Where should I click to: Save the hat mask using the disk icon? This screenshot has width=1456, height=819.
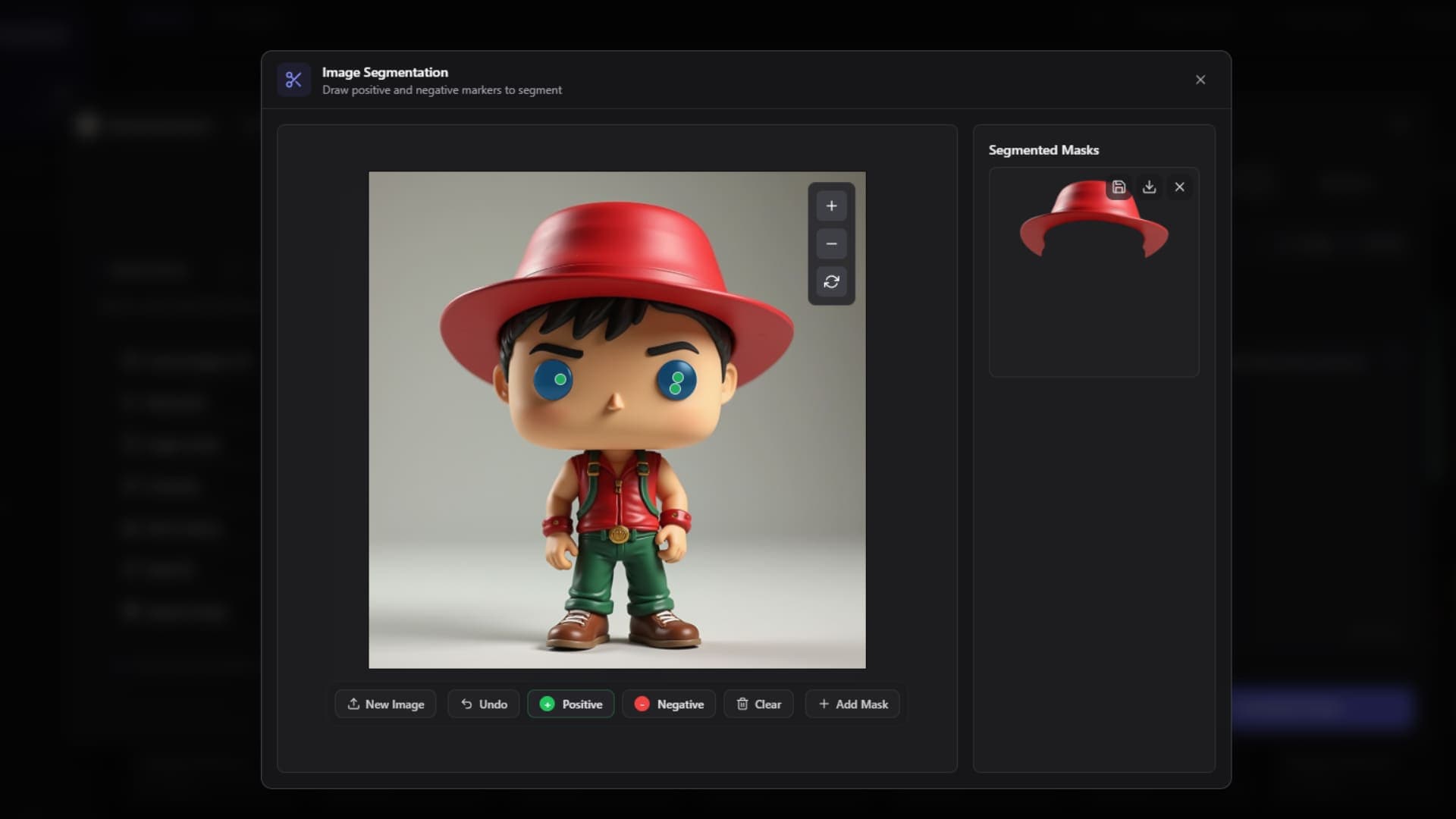click(1119, 187)
